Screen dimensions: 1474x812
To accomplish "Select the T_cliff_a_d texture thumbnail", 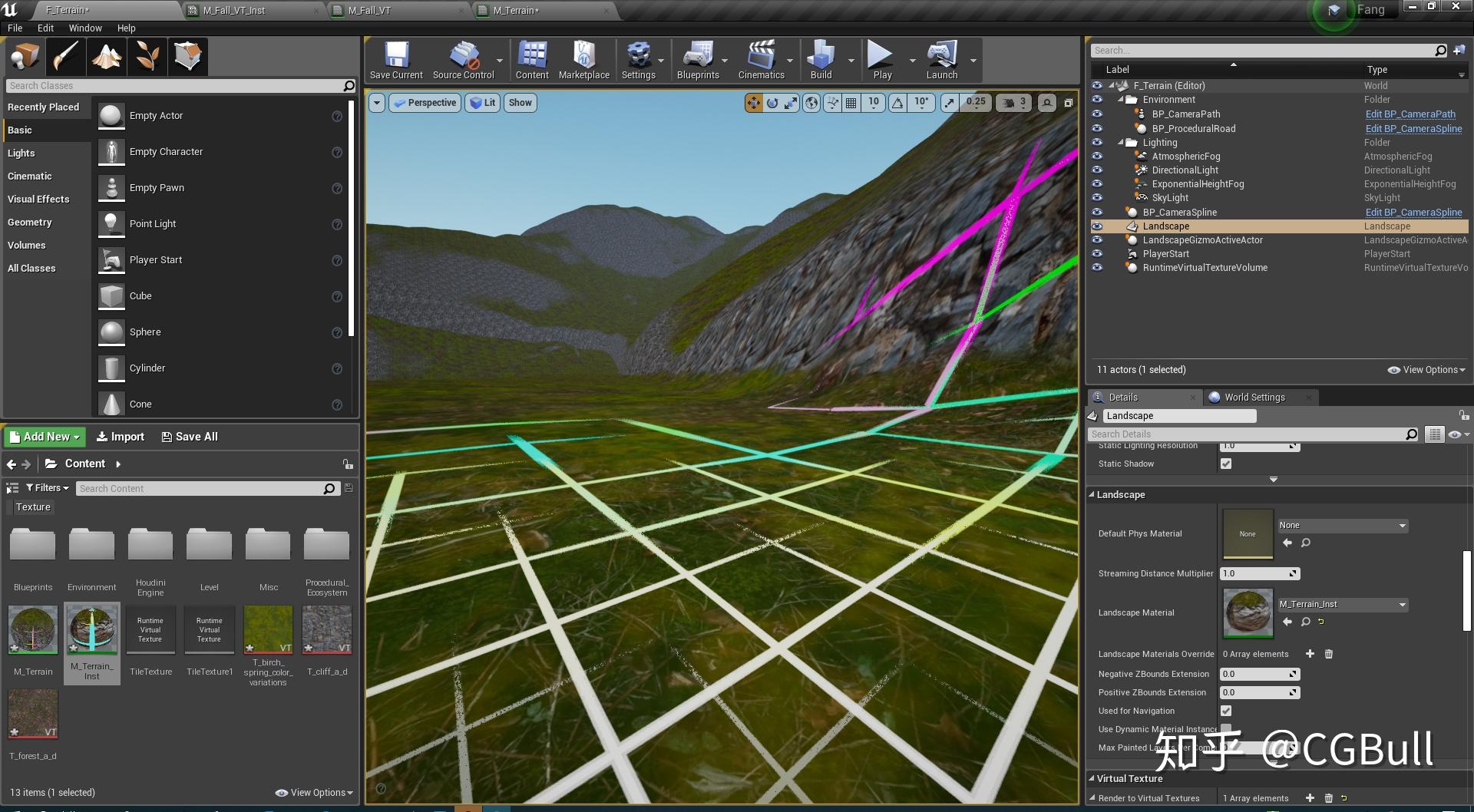I will click(326, 629).
